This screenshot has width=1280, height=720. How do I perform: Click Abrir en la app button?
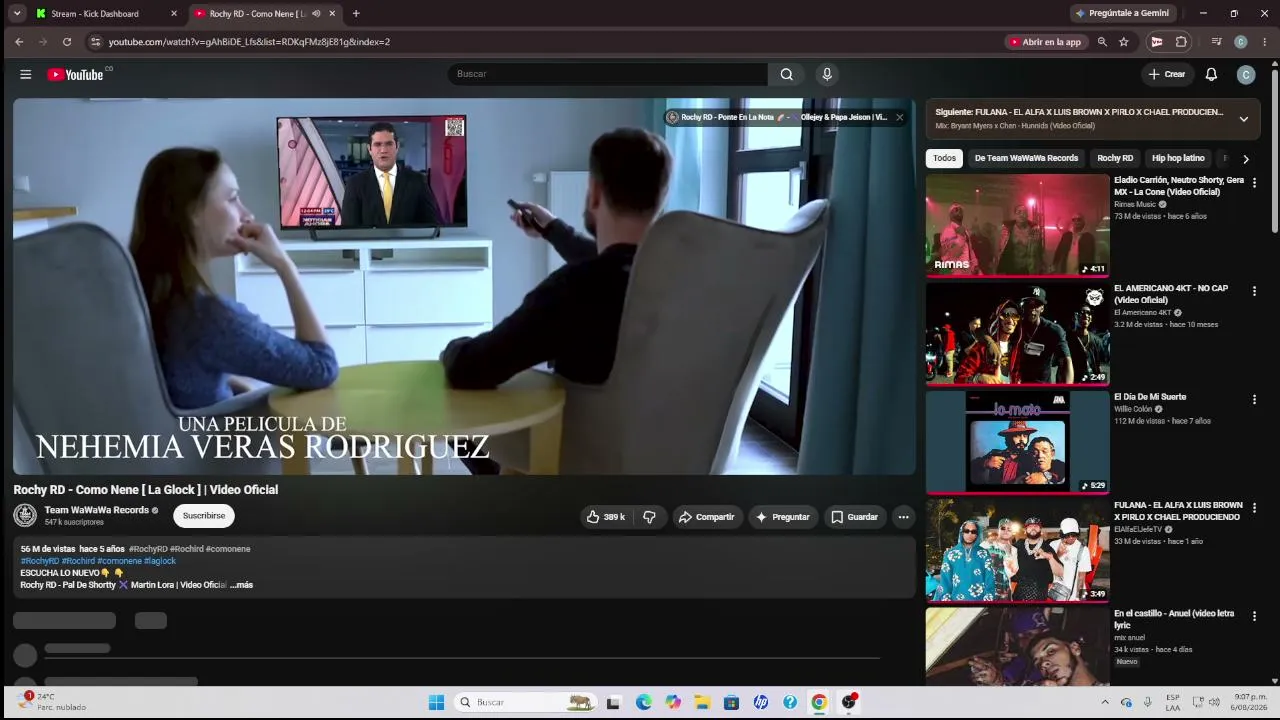pyautogui.click(x=1046, y=42)
